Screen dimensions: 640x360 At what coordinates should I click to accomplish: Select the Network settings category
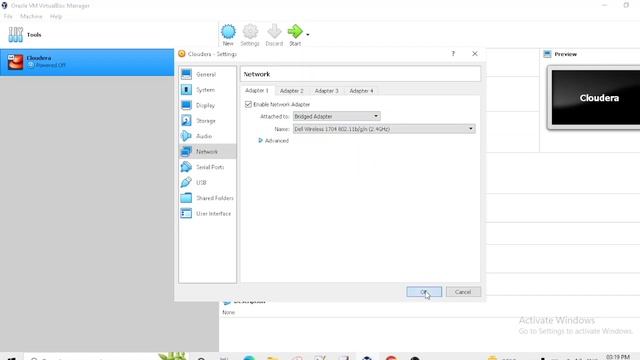click(207, 151)
